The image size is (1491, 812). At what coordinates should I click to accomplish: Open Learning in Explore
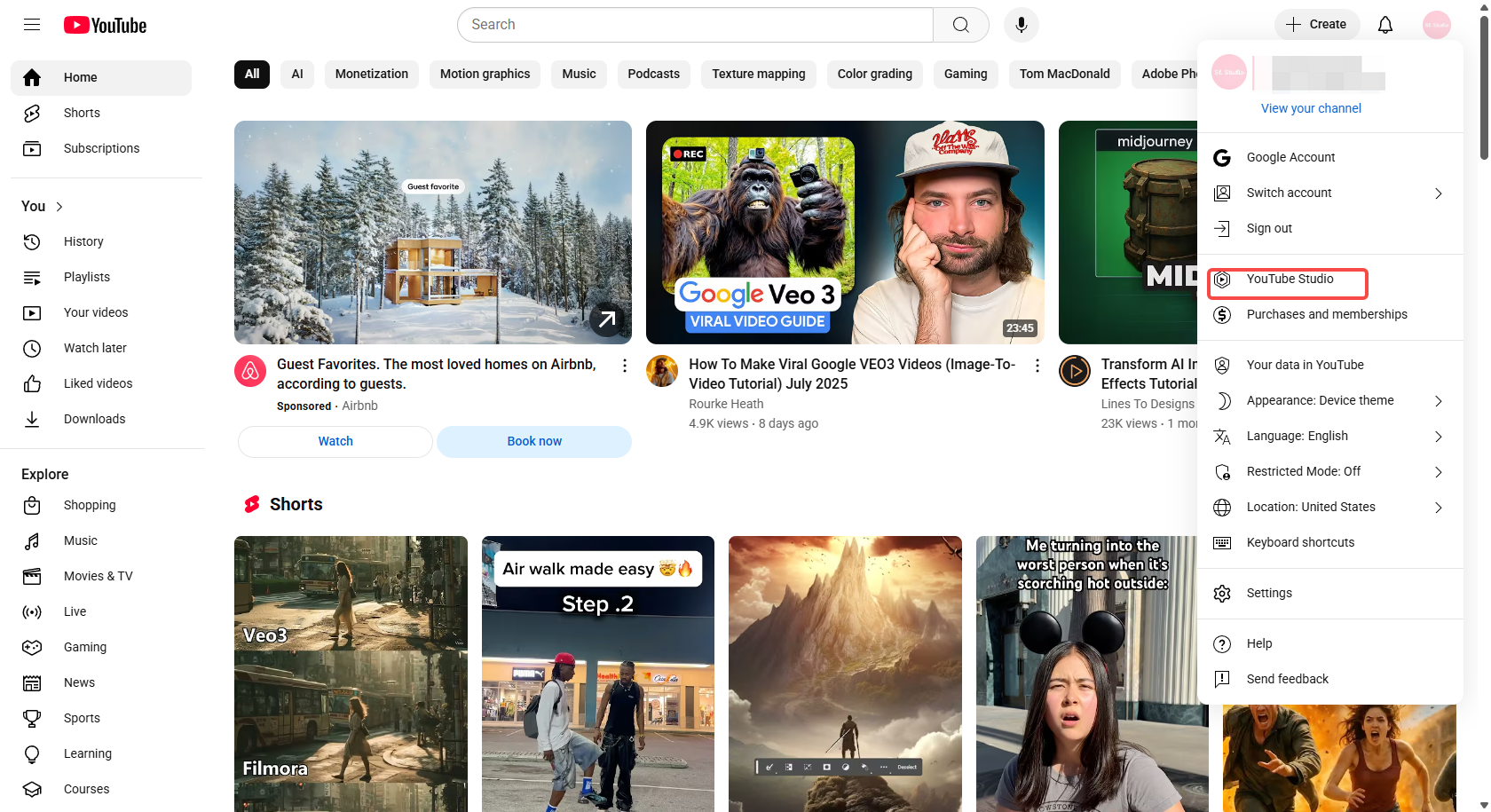click(x=101, y=753)
